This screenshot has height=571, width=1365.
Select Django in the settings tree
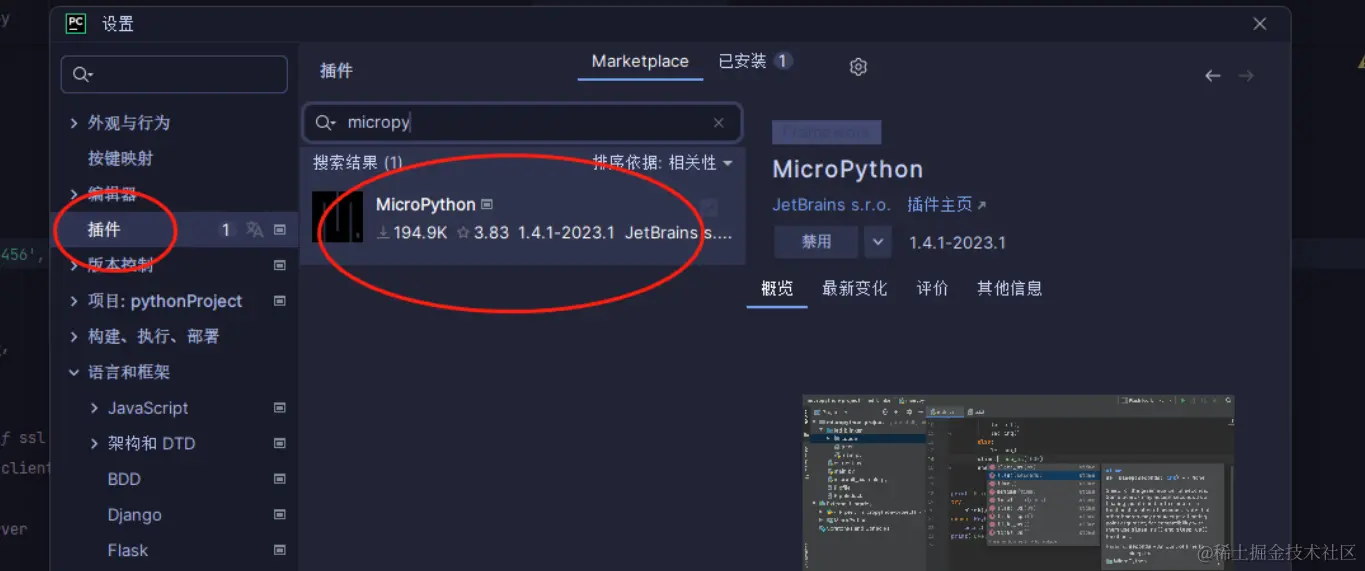click(x=134, y=515)
